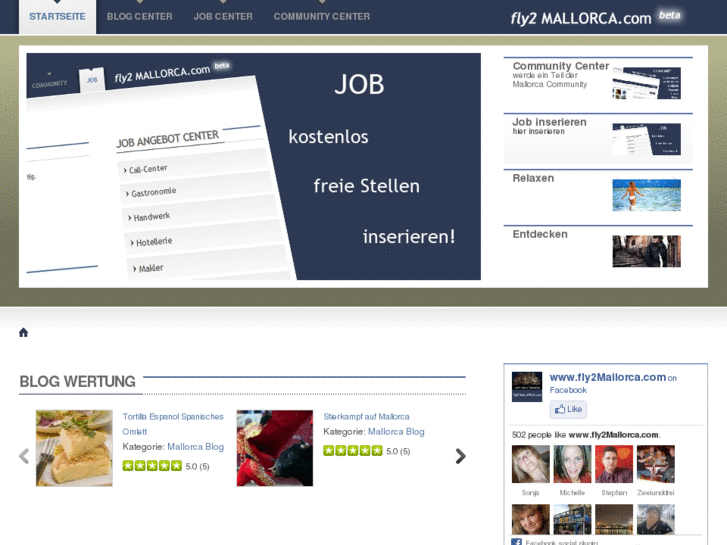
Task: Click the Facebook social plugin icon
Action: 517,542
